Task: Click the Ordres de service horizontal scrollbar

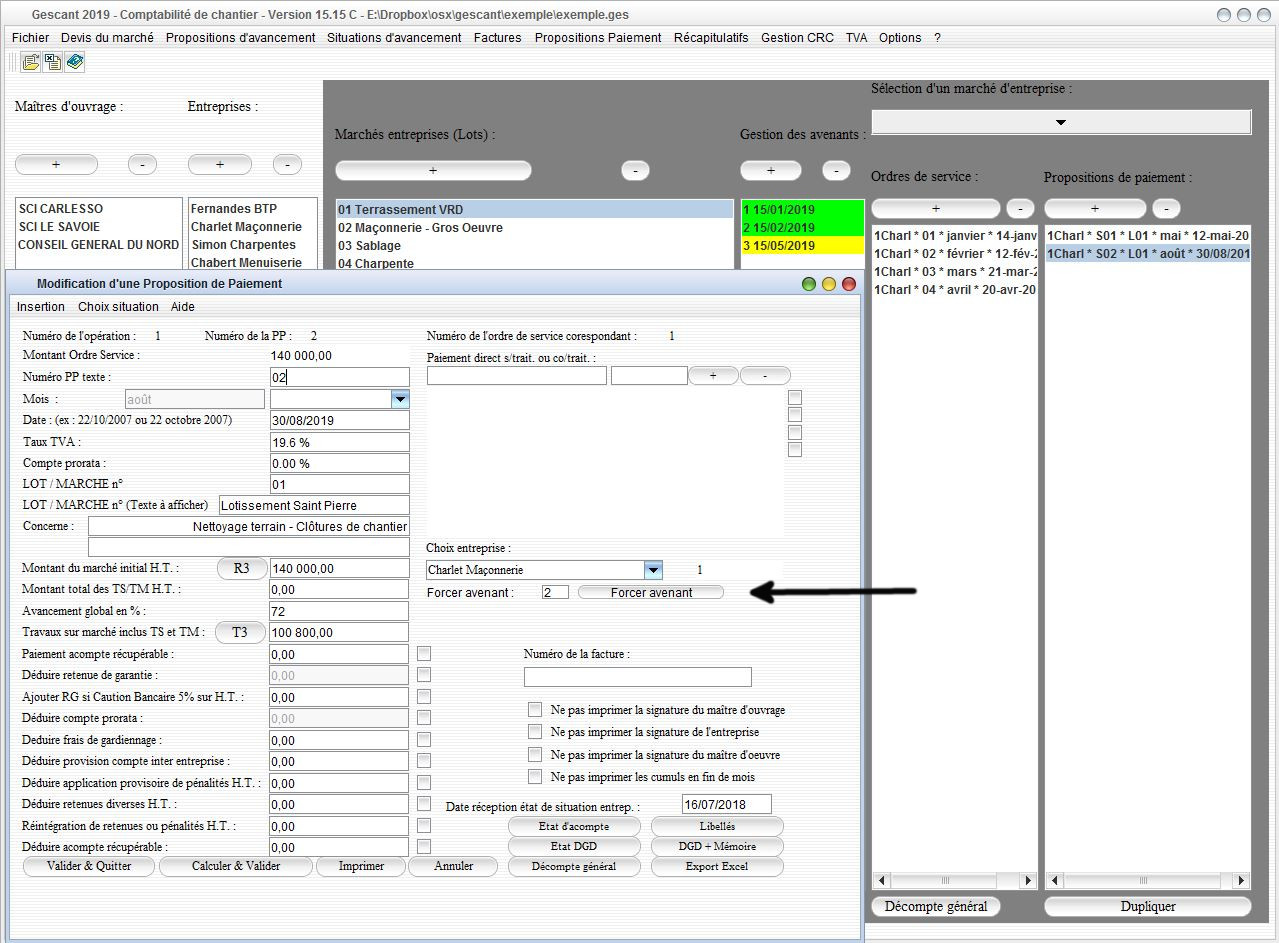Action: point(955,881)
